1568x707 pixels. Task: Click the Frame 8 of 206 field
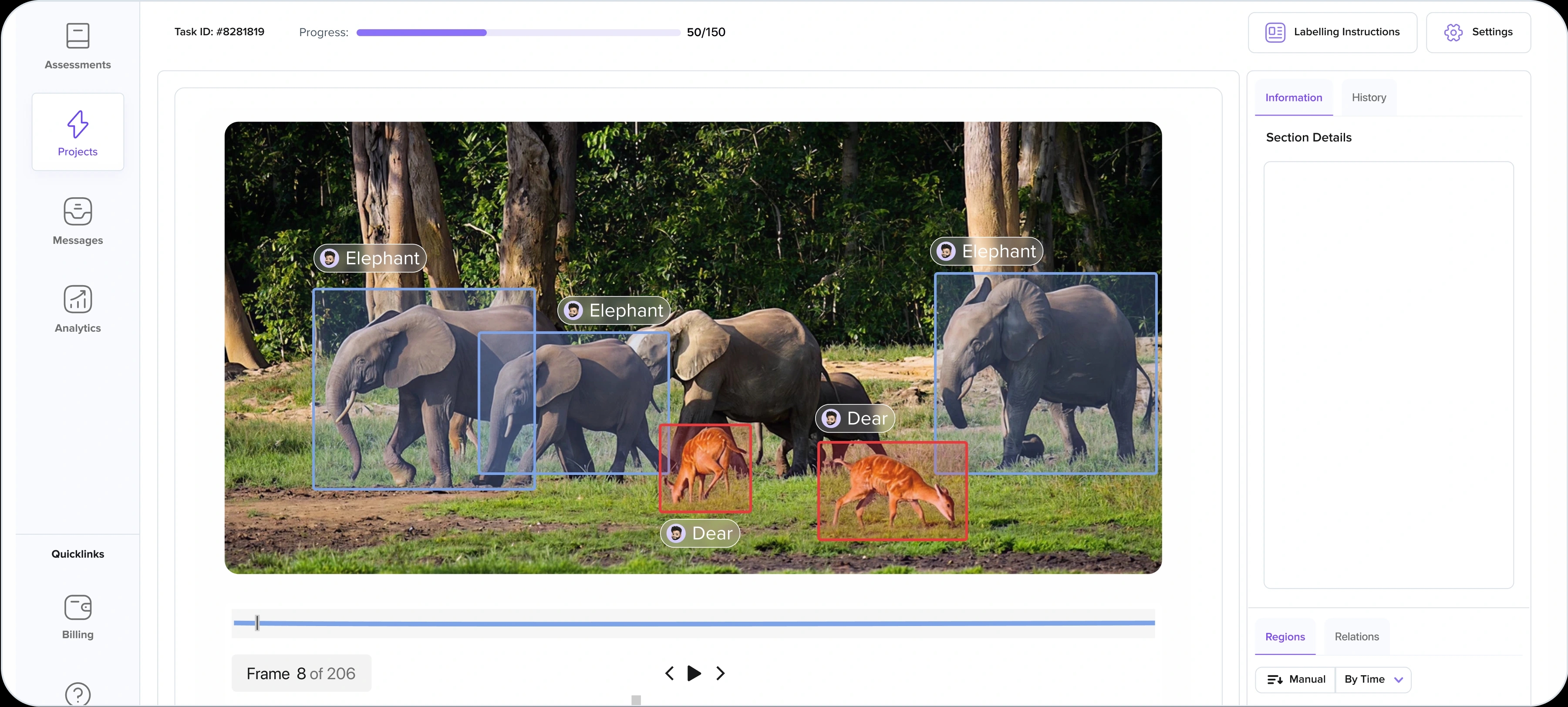301,673
